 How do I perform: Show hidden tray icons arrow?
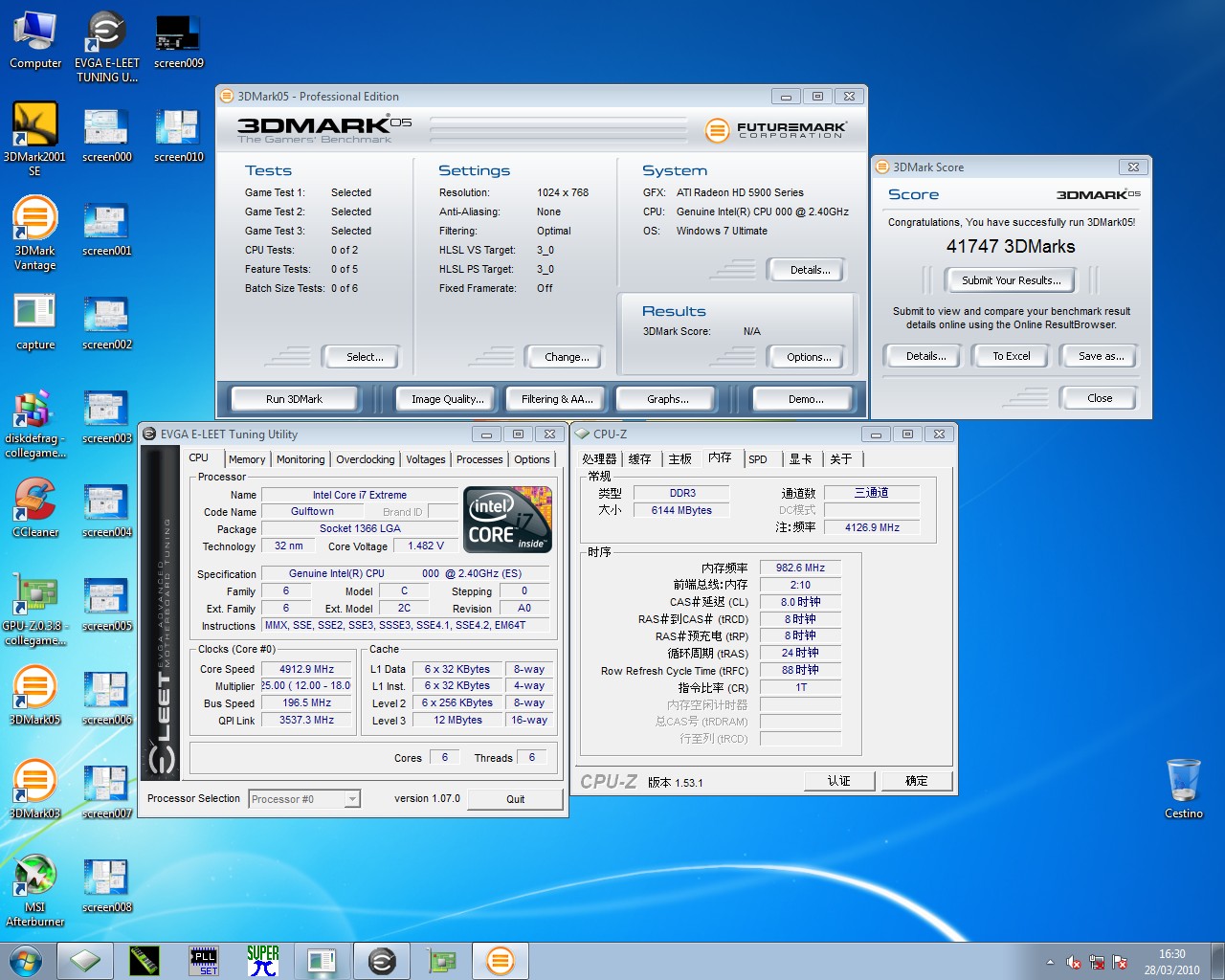[x=1050, y=962]
